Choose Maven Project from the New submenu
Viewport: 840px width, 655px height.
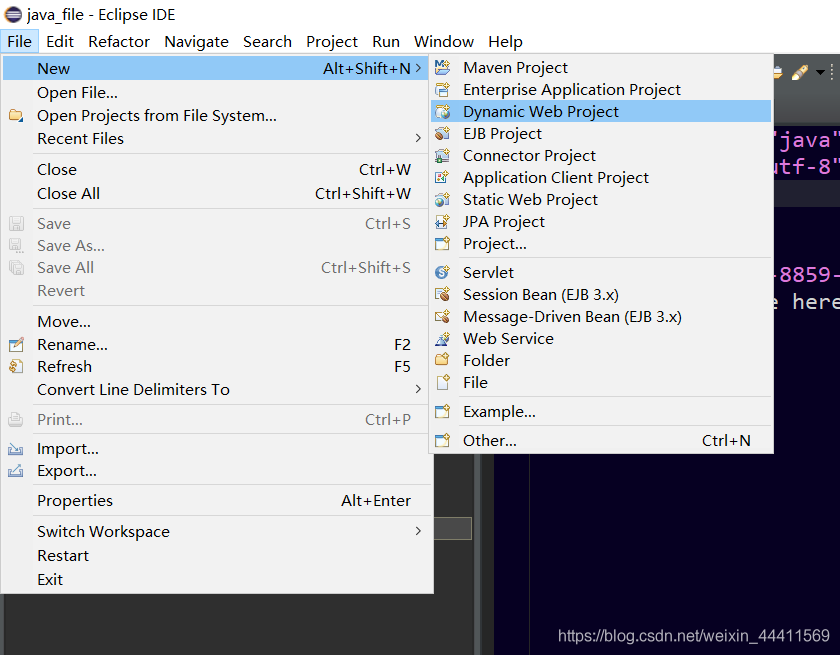pos(601,67)
